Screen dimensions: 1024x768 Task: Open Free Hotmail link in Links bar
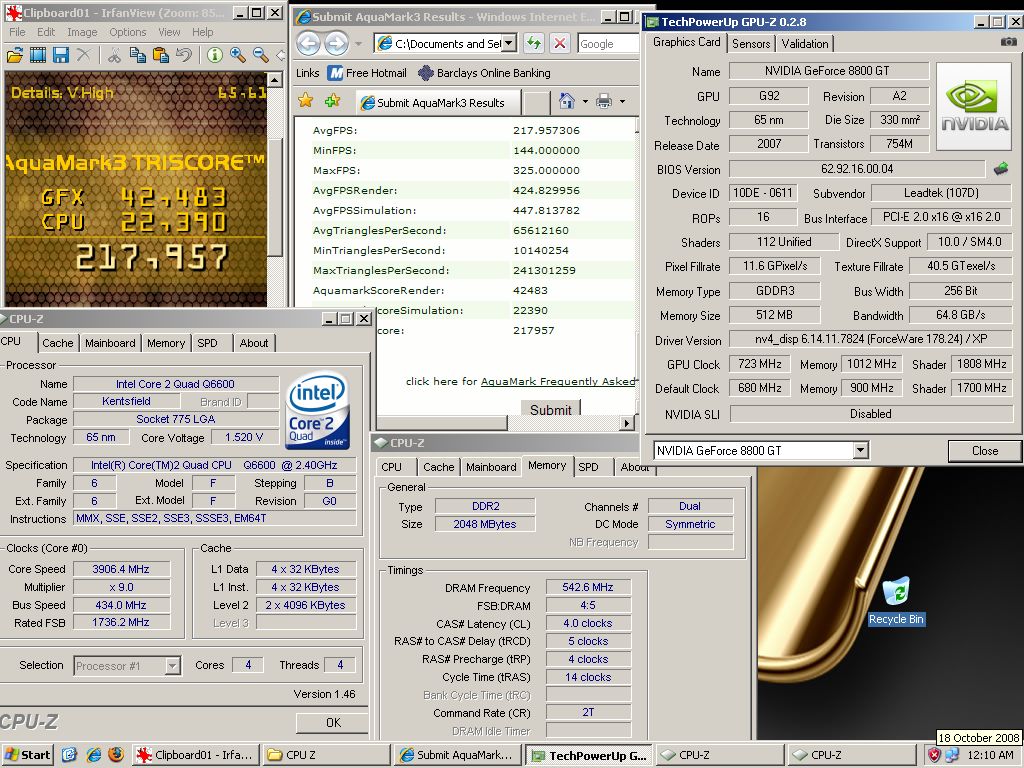point(368,73)
